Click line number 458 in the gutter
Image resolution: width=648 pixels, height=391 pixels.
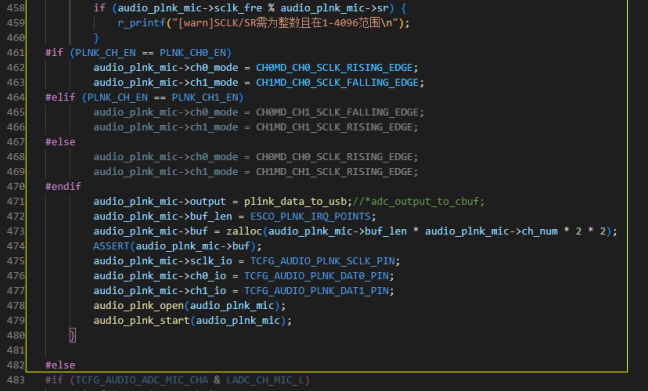[x=16, y=8]
